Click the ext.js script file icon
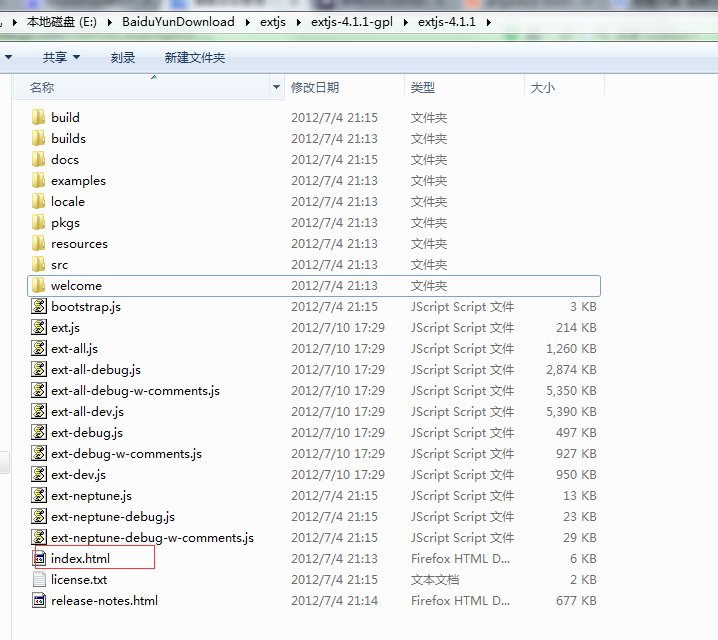718x640 pixels. 39,327
